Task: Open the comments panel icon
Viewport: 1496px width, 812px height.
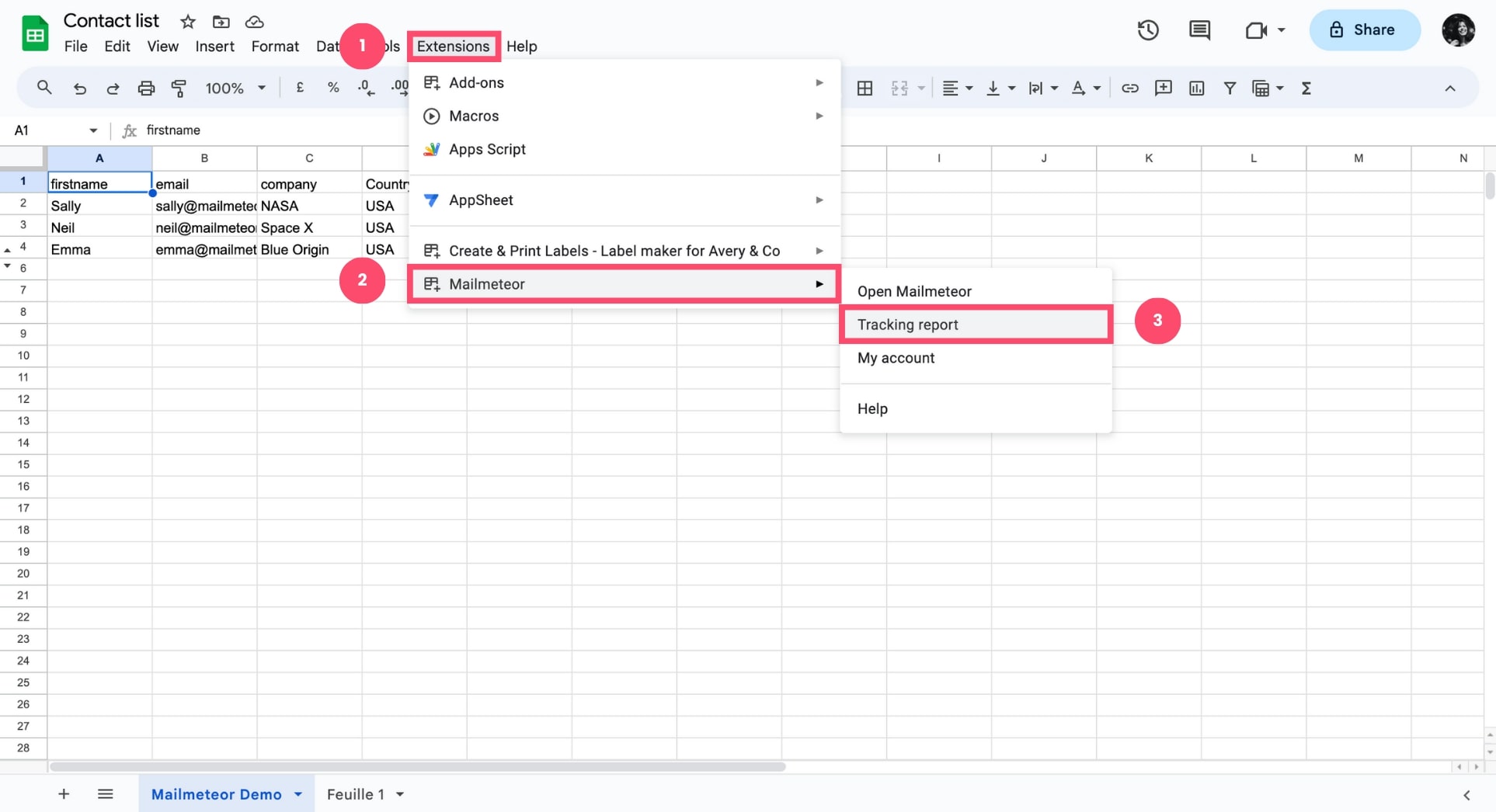Action: (x=1199, y=30)
